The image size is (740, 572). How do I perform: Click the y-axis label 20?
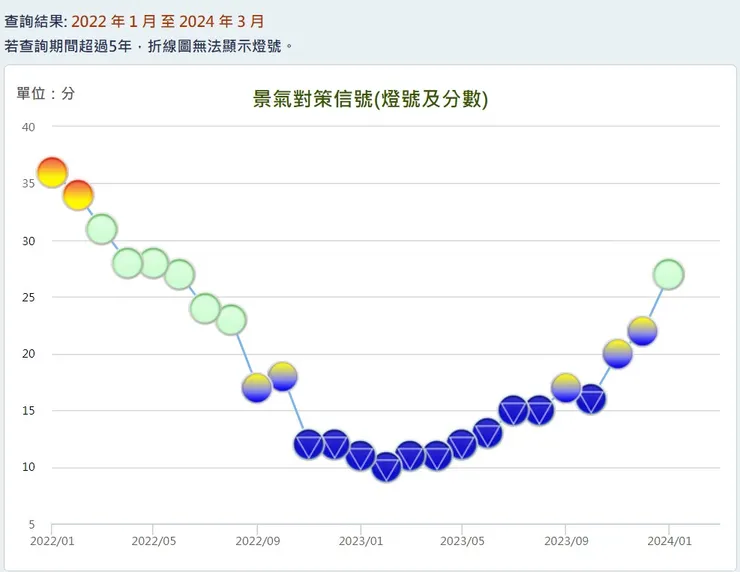click(28, 353)
